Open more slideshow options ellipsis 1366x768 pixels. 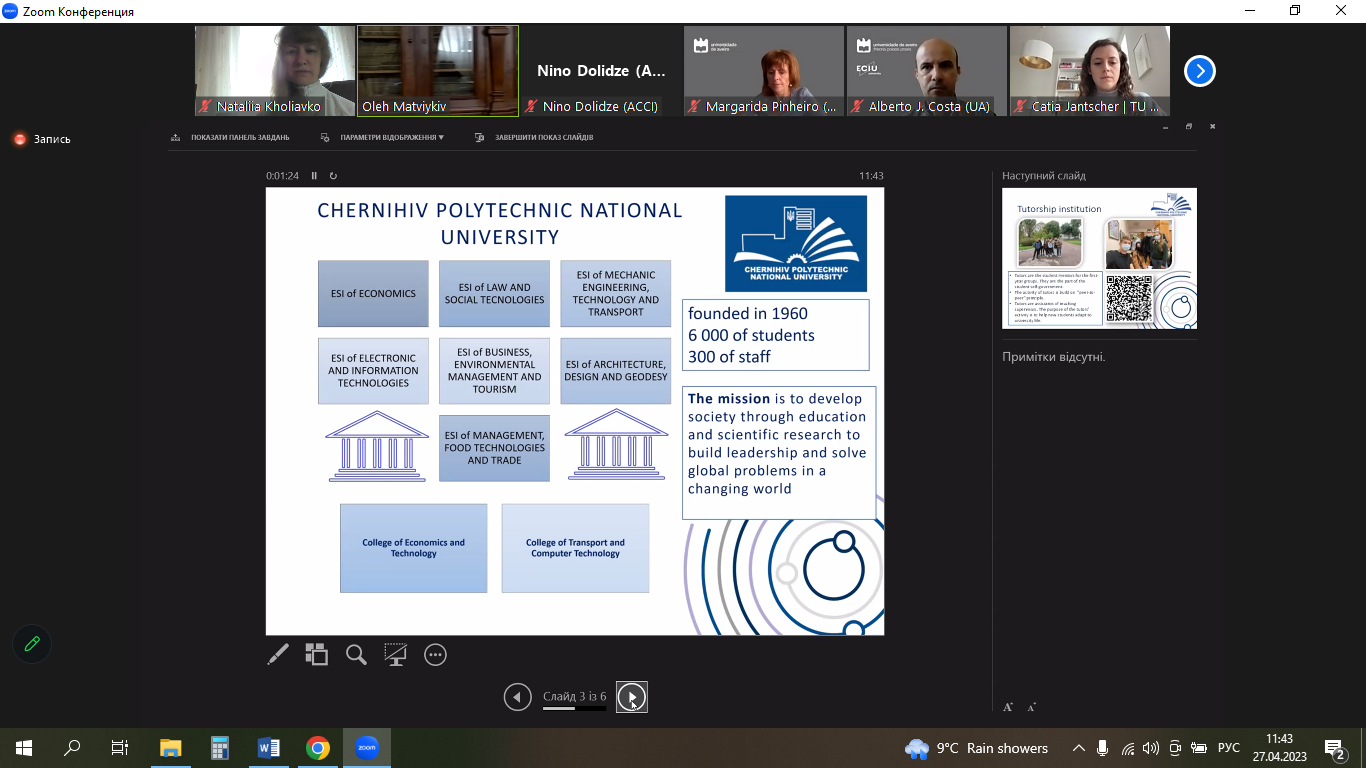pyautogui.click(x=435, y=655)
